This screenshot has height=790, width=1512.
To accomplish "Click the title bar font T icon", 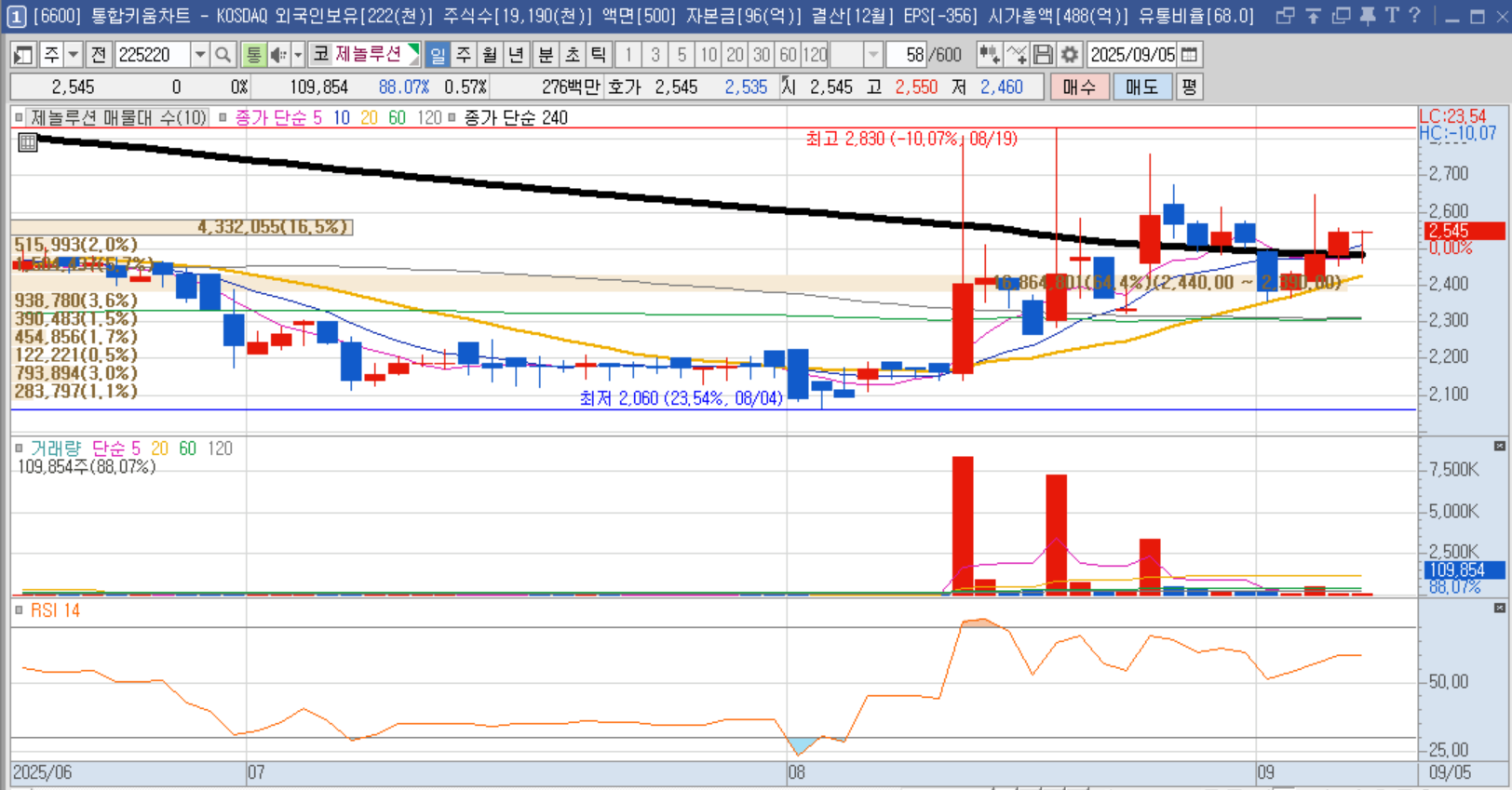I will coord(1392,16).
